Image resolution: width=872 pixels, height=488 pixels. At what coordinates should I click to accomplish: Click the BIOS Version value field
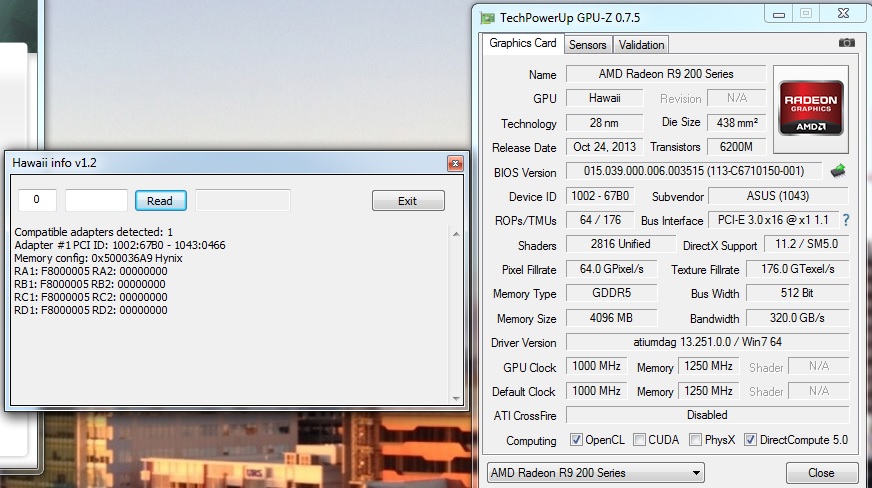click(x=693, y=171)
